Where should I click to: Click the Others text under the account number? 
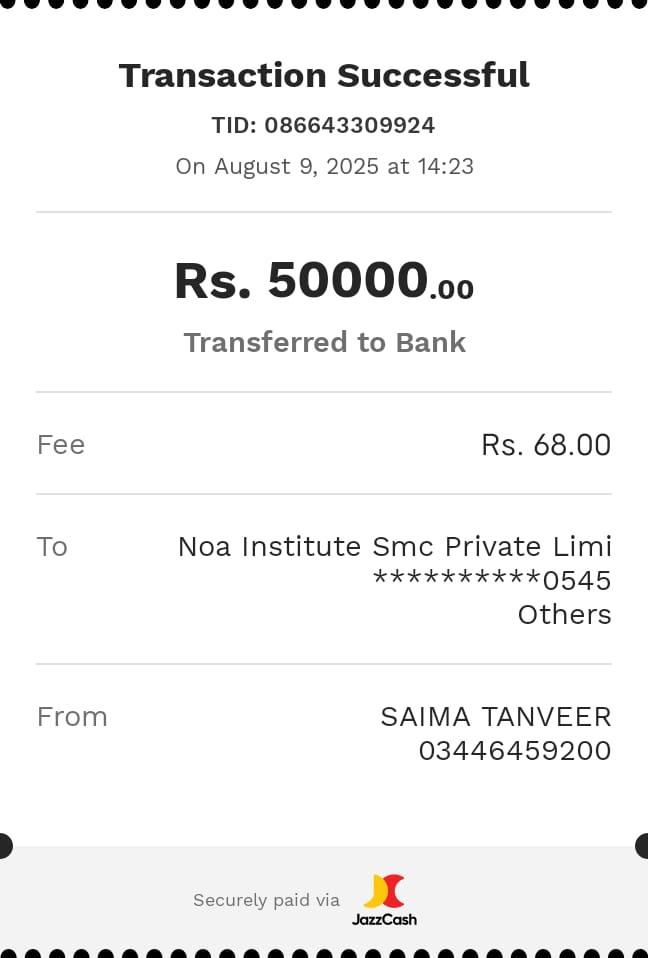(564, 614)
